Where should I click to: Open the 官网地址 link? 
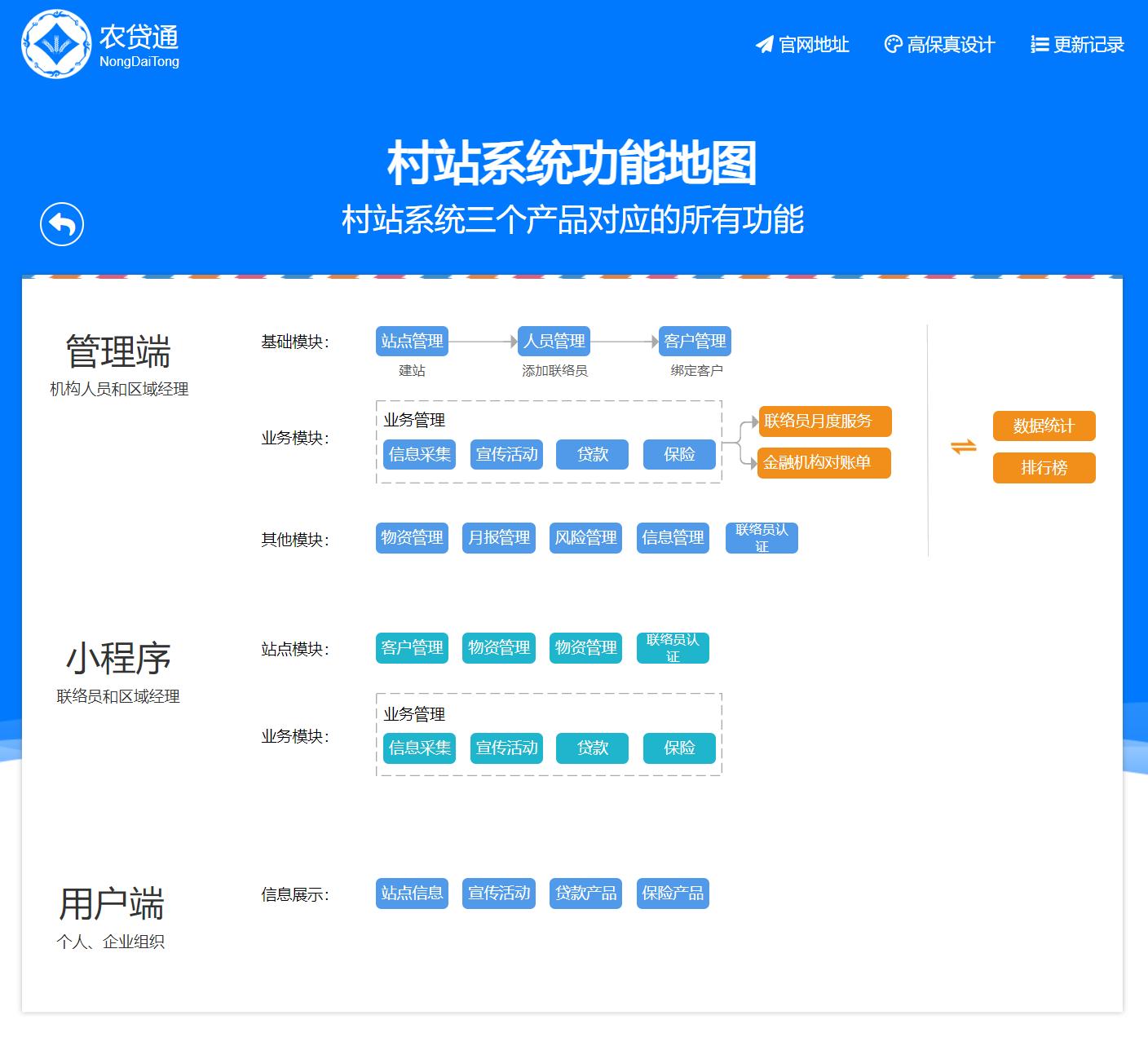point(813,45)
